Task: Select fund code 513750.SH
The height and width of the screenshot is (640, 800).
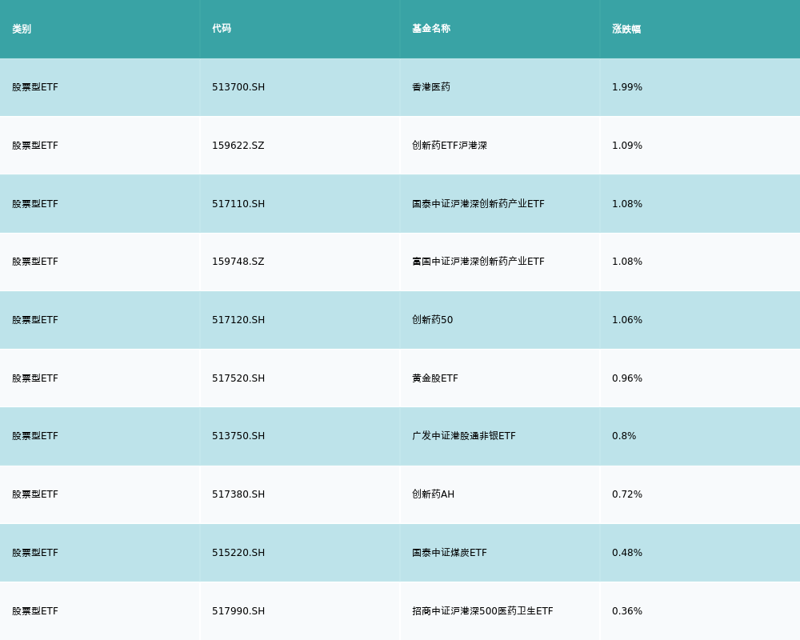Action: tap(238, 436)
